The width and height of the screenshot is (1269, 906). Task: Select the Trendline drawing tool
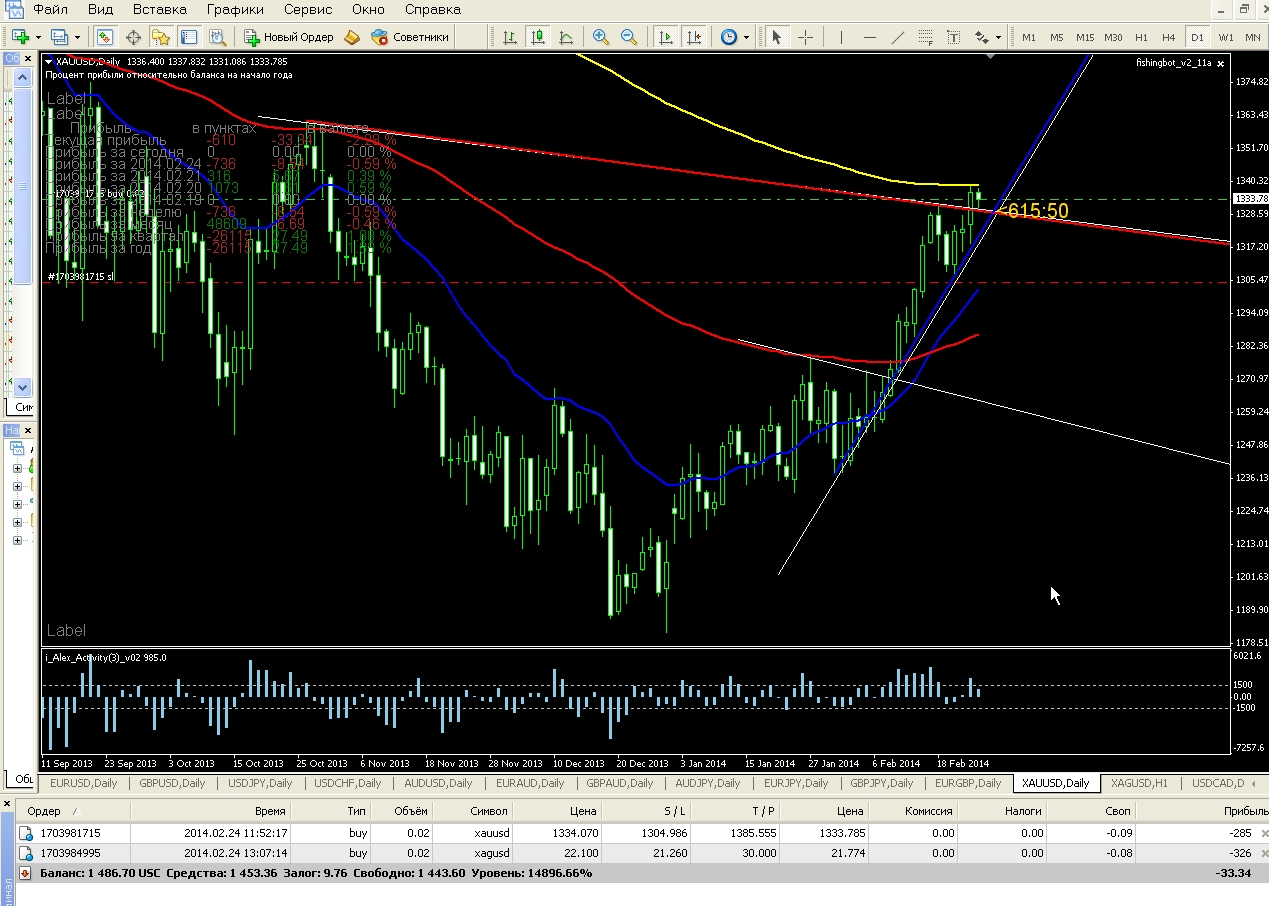click(x=897, y=37)
